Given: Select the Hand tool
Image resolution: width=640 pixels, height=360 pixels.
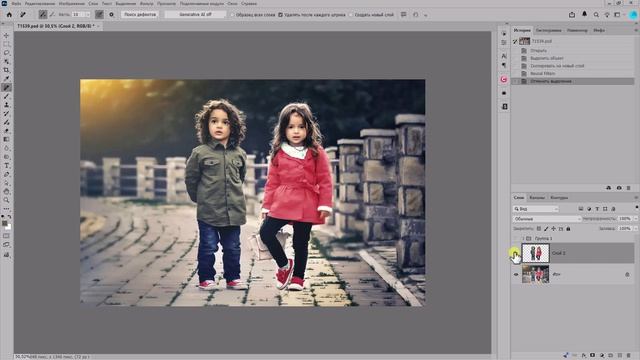Looking at the screenshot, I should click(6, 191).
